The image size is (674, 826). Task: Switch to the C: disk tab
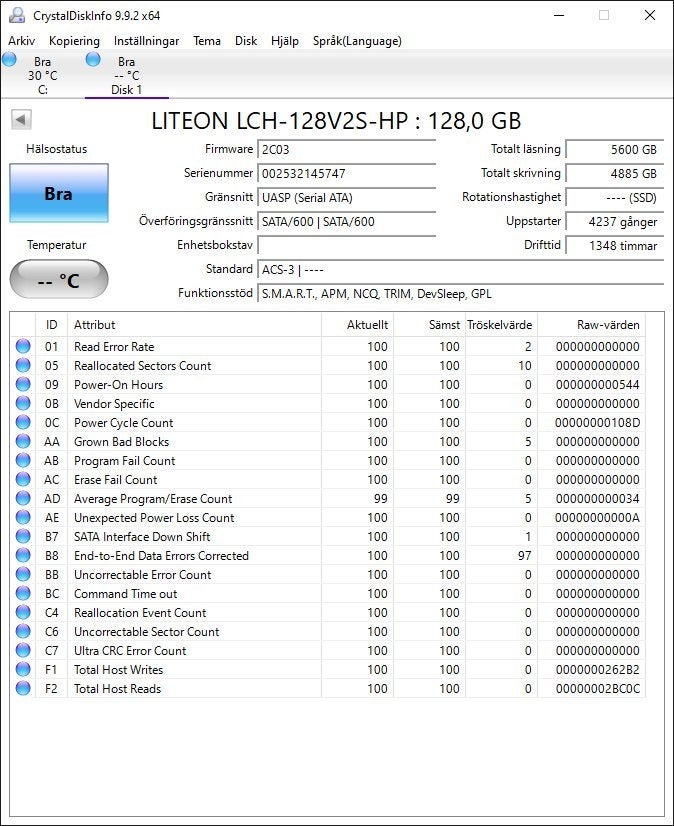pos(42,75)
